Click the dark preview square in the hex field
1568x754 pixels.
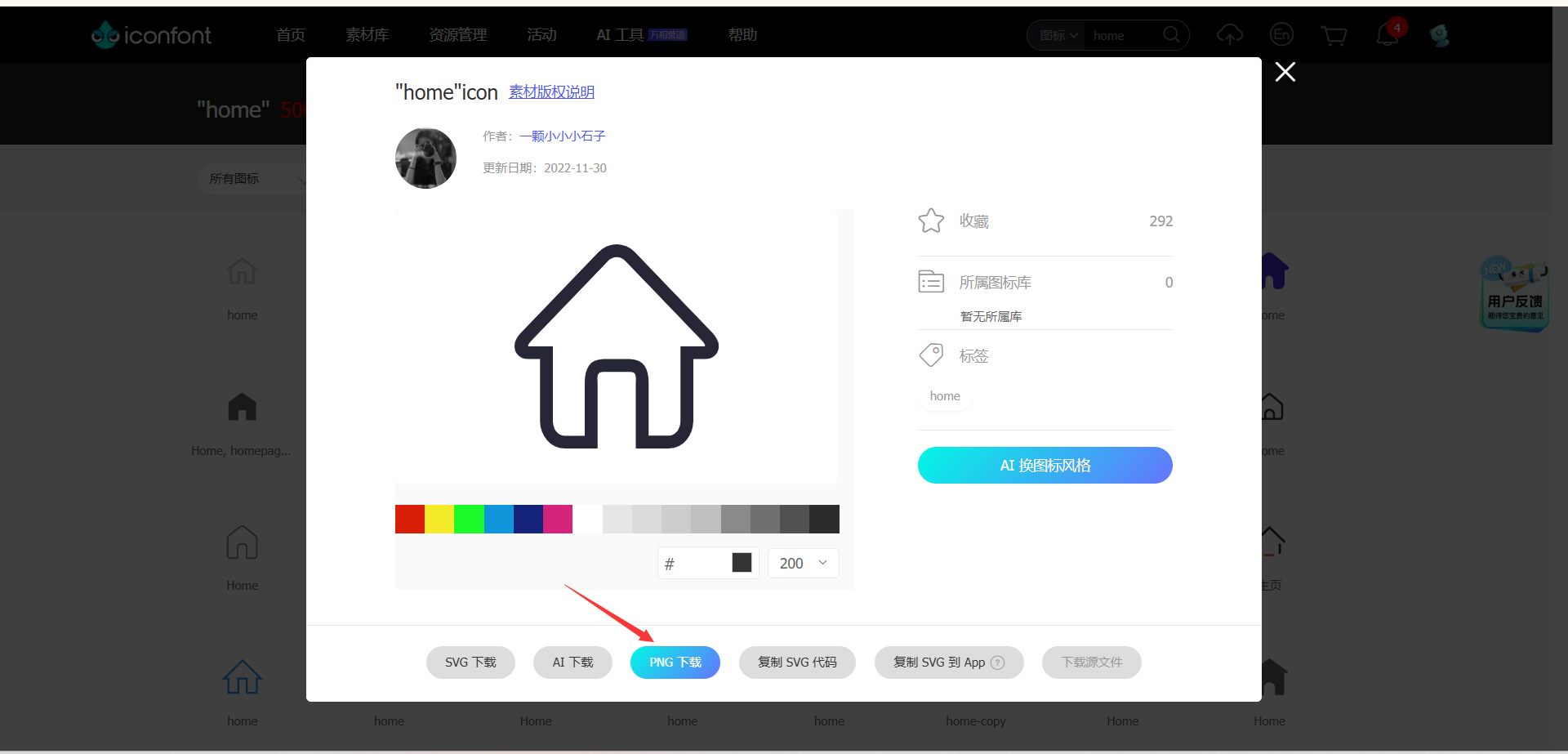point(742,562)
